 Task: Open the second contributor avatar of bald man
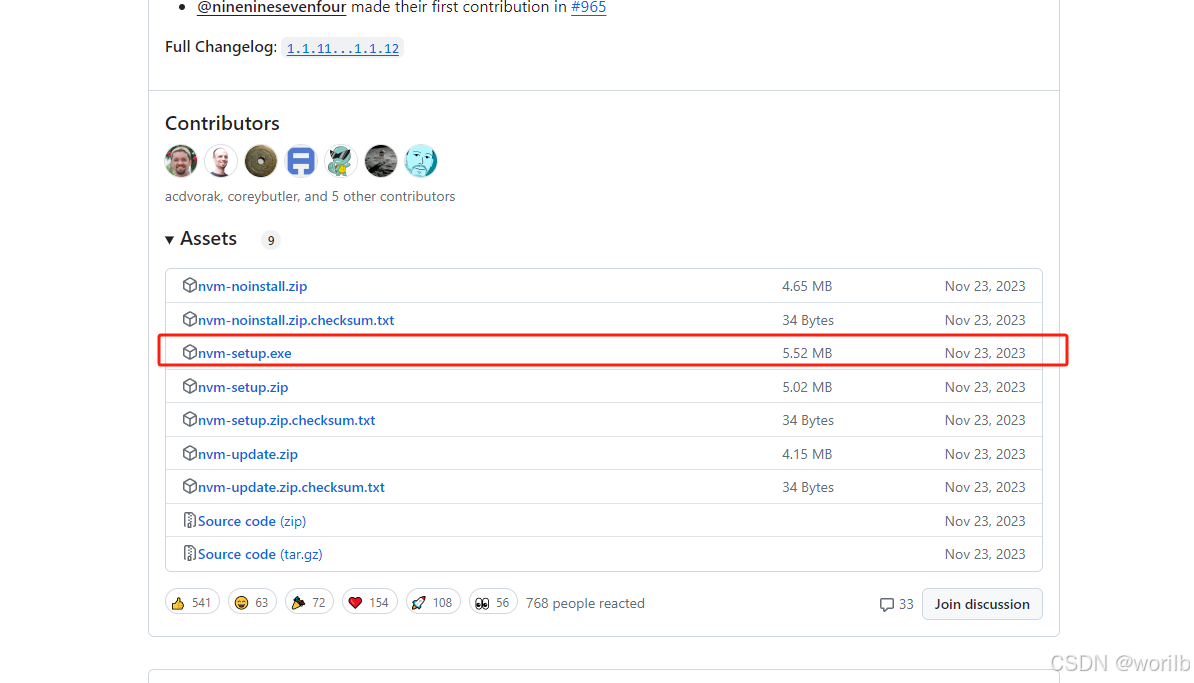point(221,161)
